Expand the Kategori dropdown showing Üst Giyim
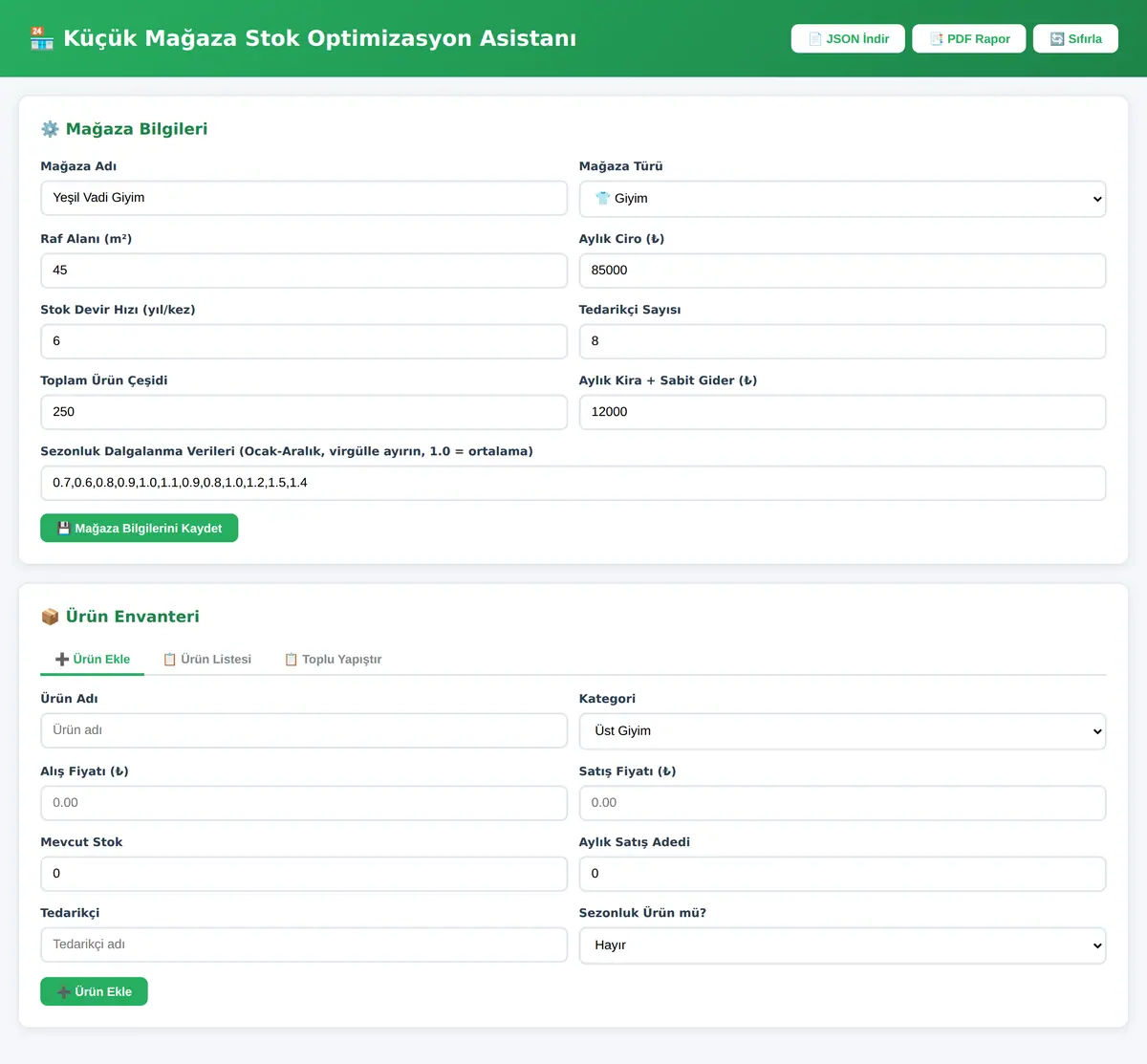1147x1064 pixels. tap(842, 731)
